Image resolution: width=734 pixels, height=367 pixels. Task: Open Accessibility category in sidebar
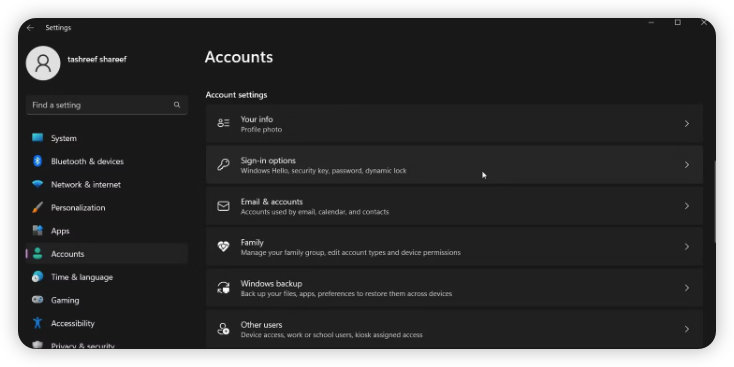(107, 323)
